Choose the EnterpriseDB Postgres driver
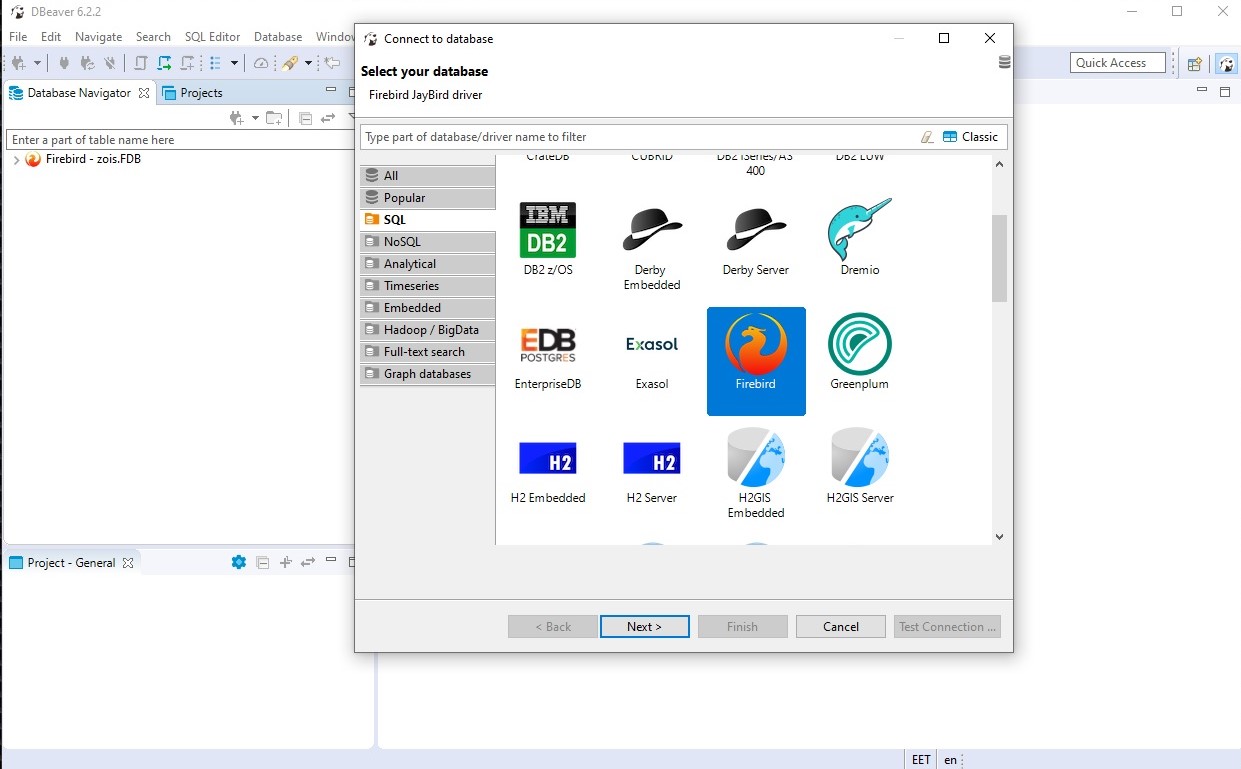 coord(548,358)
